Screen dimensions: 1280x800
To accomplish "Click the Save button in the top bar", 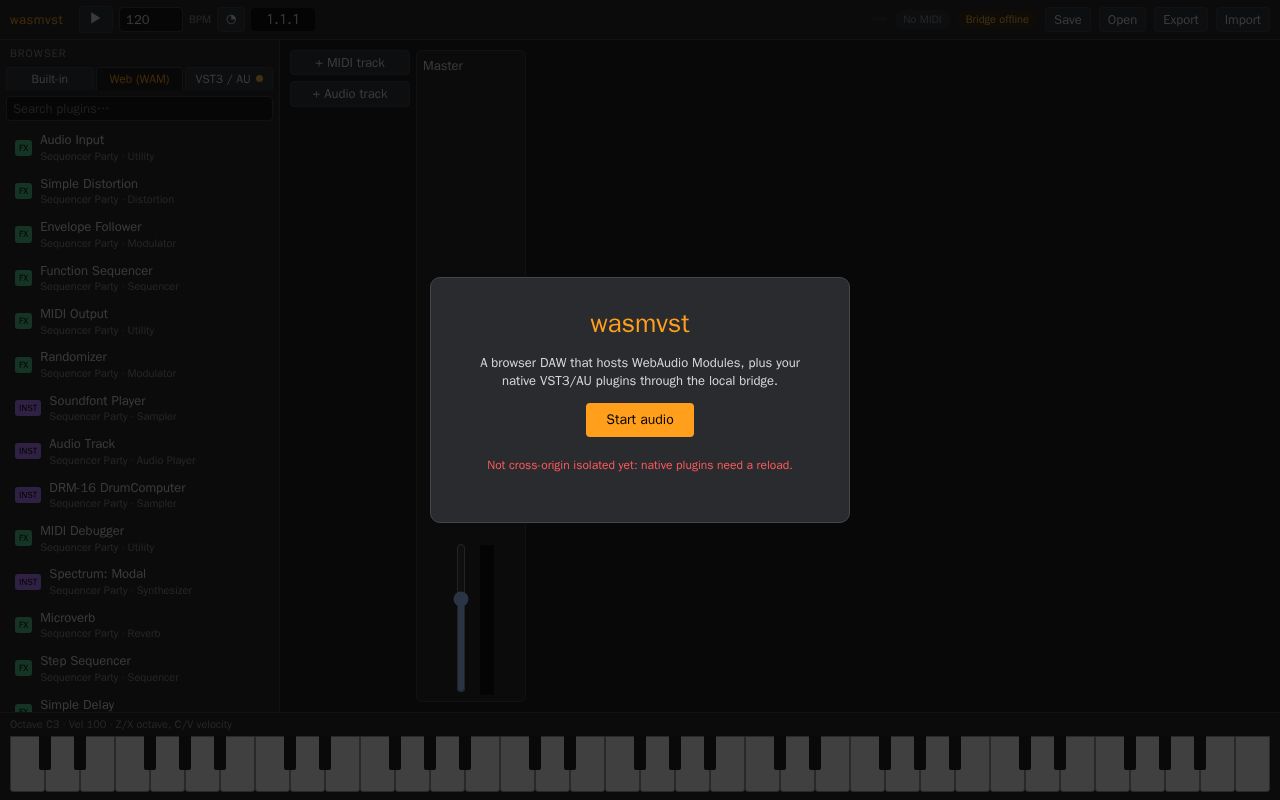I will coord(1068,19).
